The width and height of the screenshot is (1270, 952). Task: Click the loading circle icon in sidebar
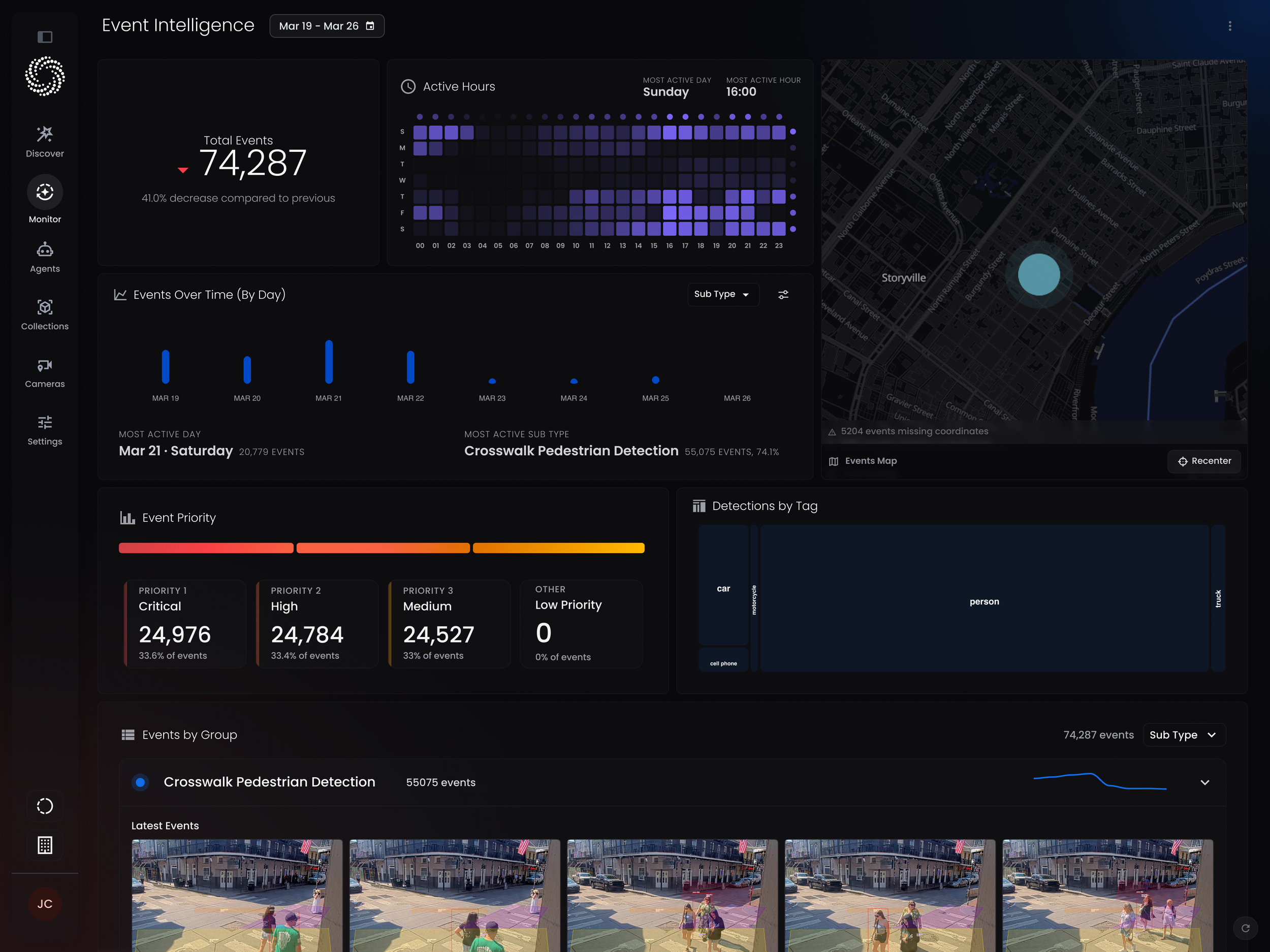coord(45,806)
